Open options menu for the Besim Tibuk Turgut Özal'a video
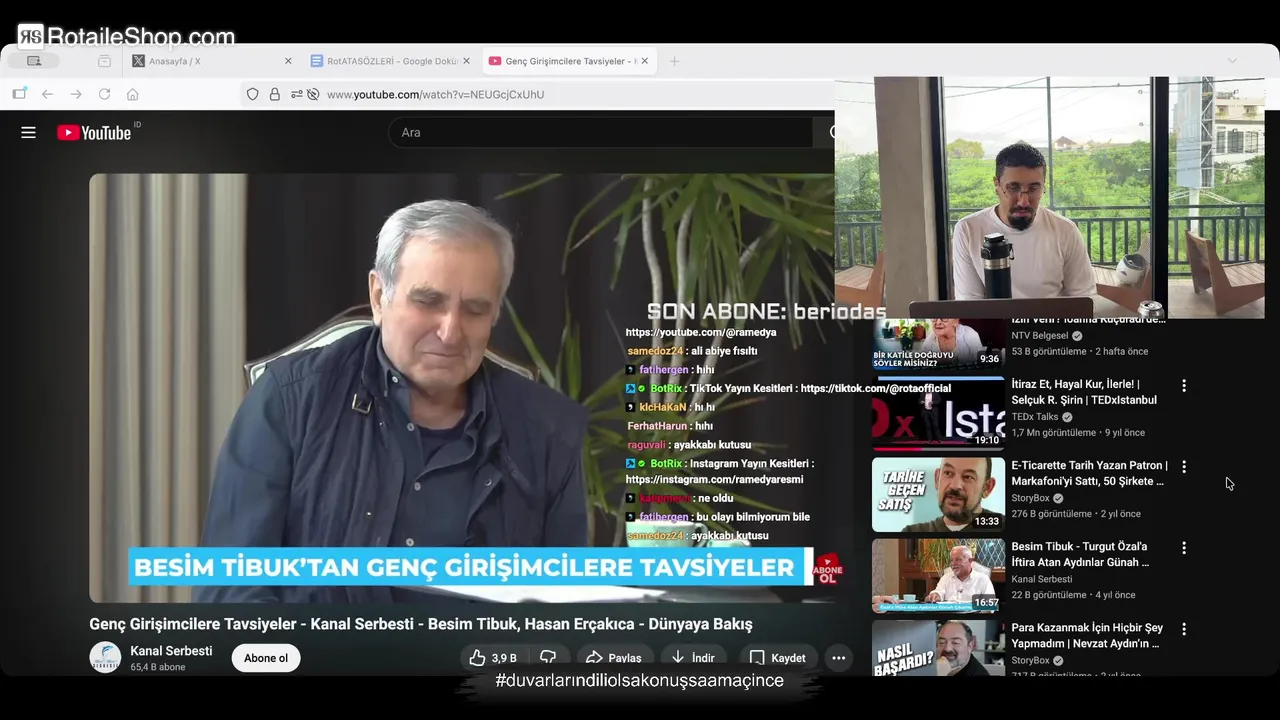1280x720 pixels. pos(1184,548)
